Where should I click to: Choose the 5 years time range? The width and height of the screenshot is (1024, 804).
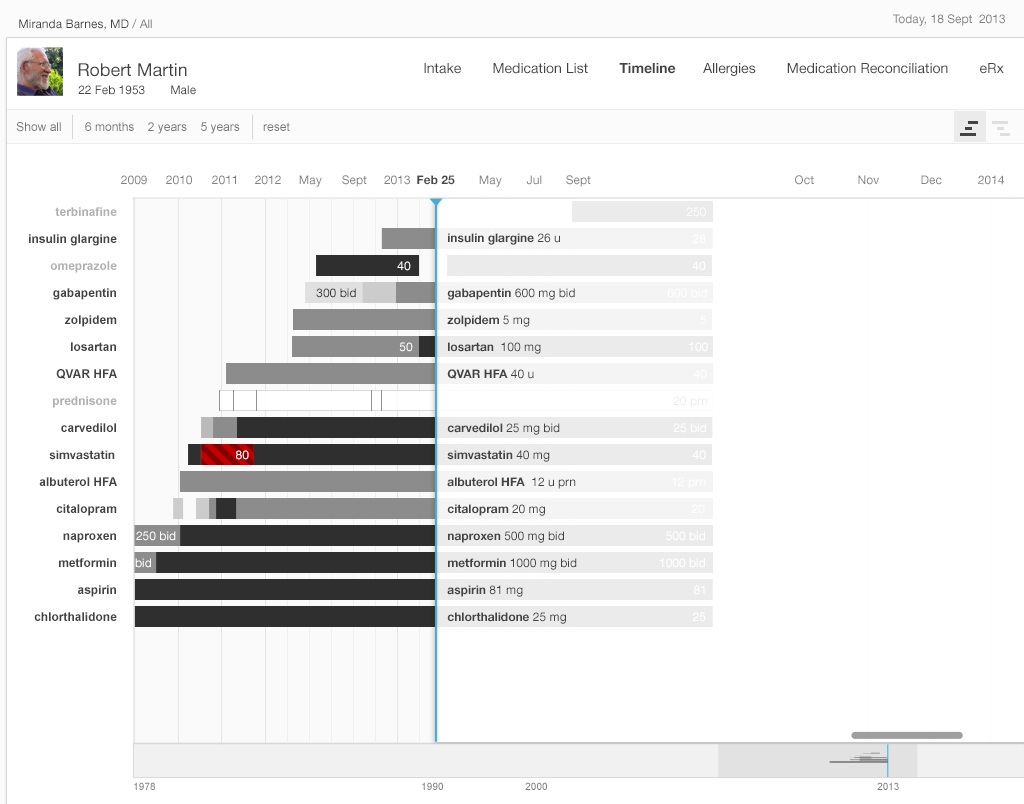220,127
